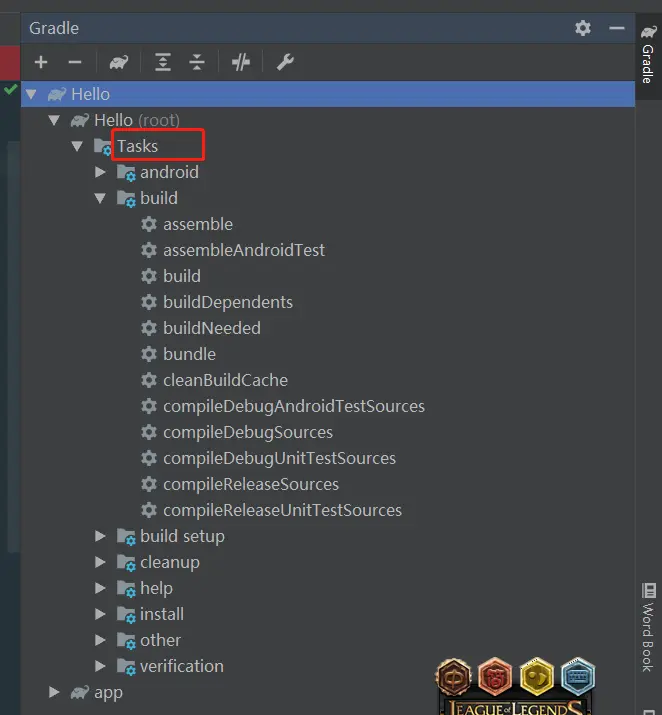
Task: Open Gradle settings wrench icon
Action: pos(285,62)
